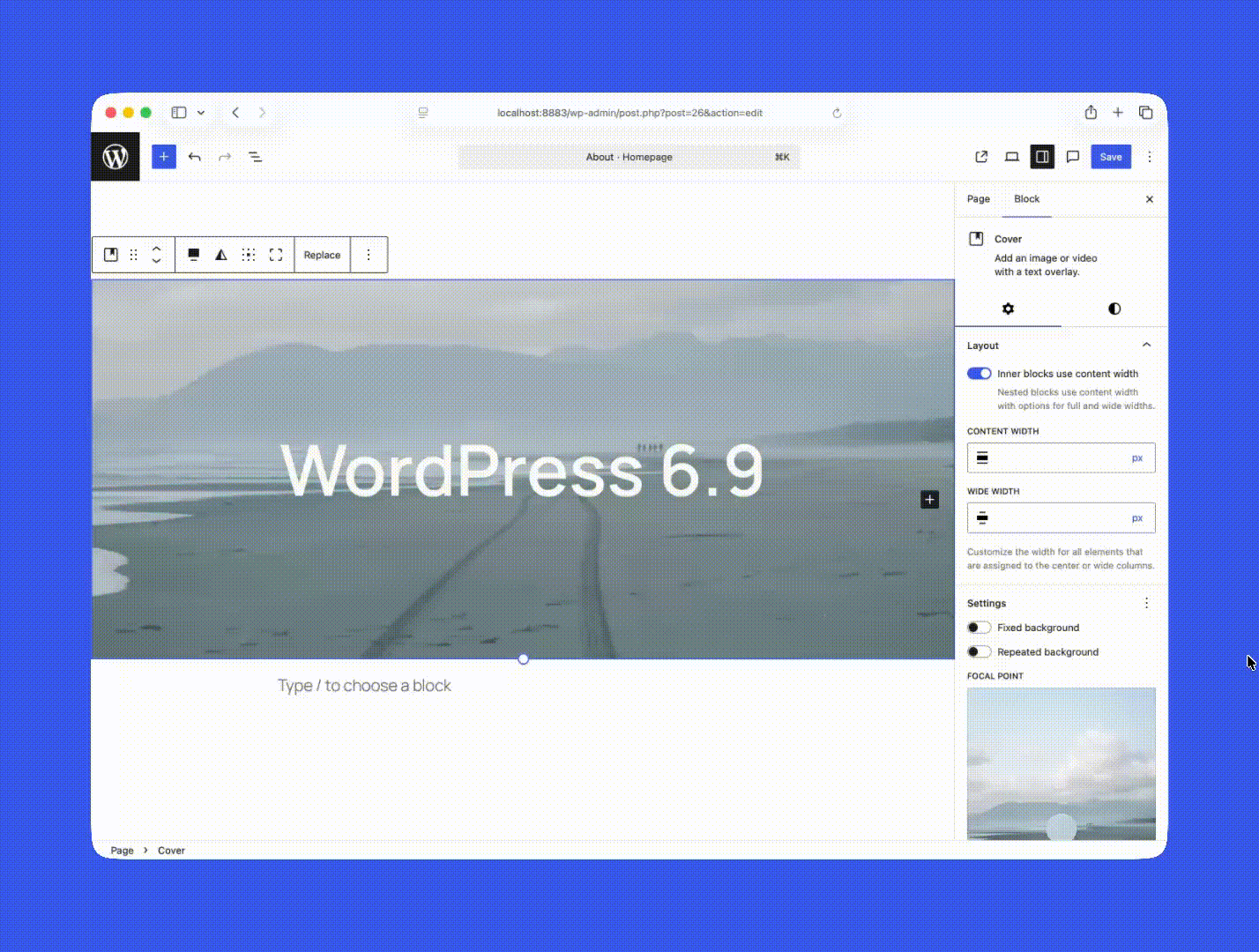The width and height of the screenshot is (1259, 952).
Task: Open the comments panel
Action: 1072,156
